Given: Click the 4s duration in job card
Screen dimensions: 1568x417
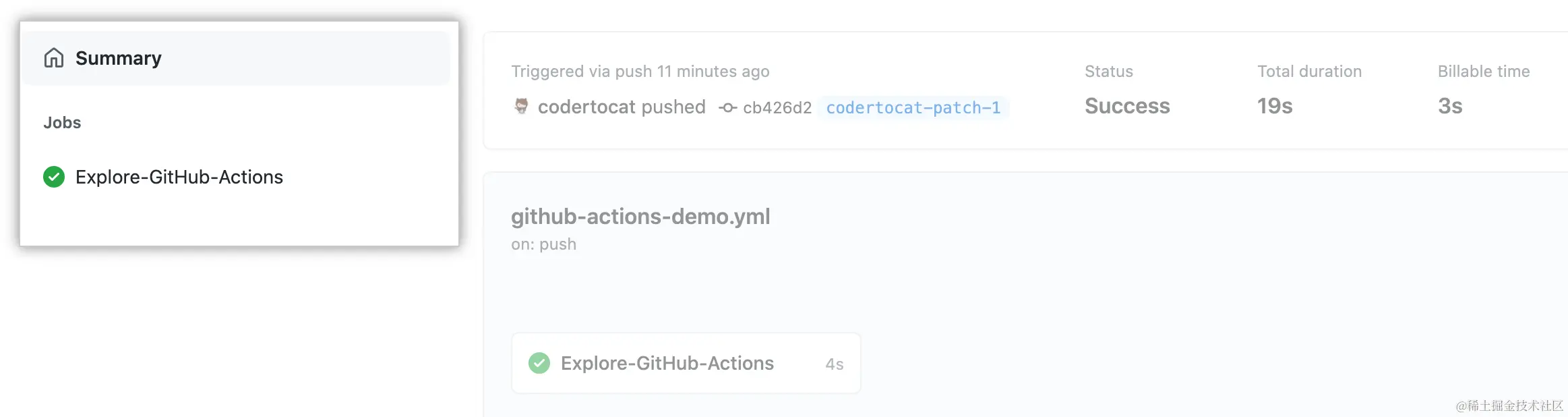Looking at the screenshot, I should click(x=835, y=364).
